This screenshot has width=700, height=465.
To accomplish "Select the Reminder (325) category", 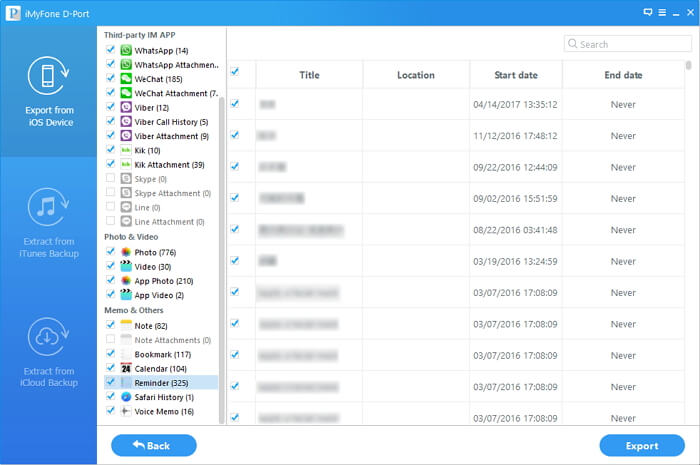I will click(161, 382).
